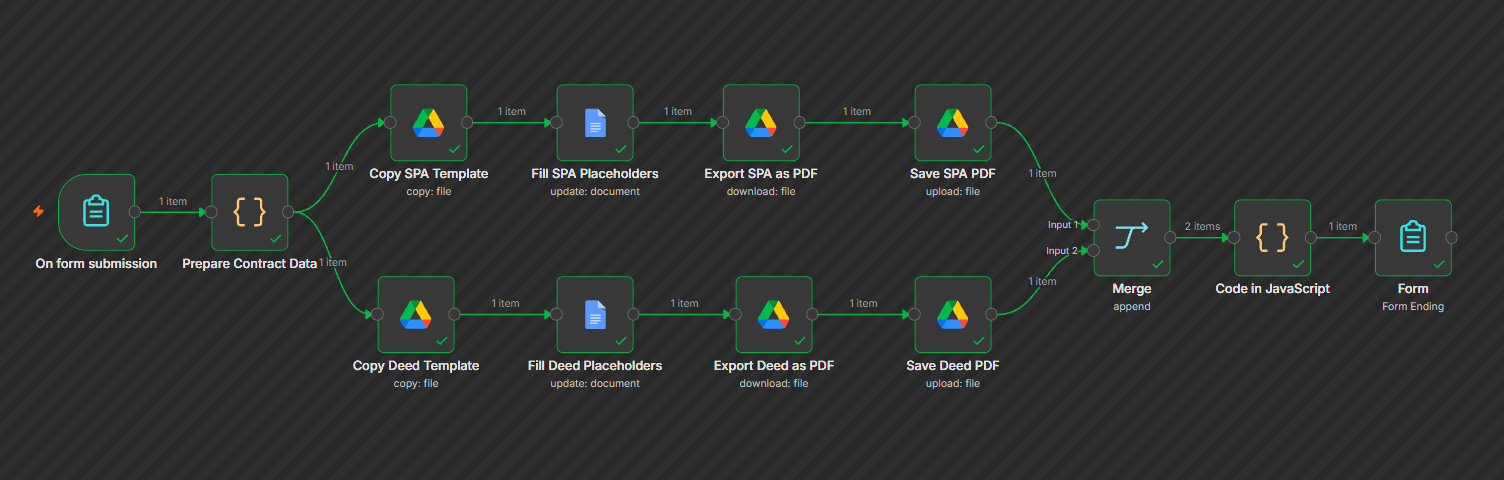Select the Fill Deed Placeholders Docs node
Screen dimensions: 1504x480
pyautogui.click(x=595, y=314)
